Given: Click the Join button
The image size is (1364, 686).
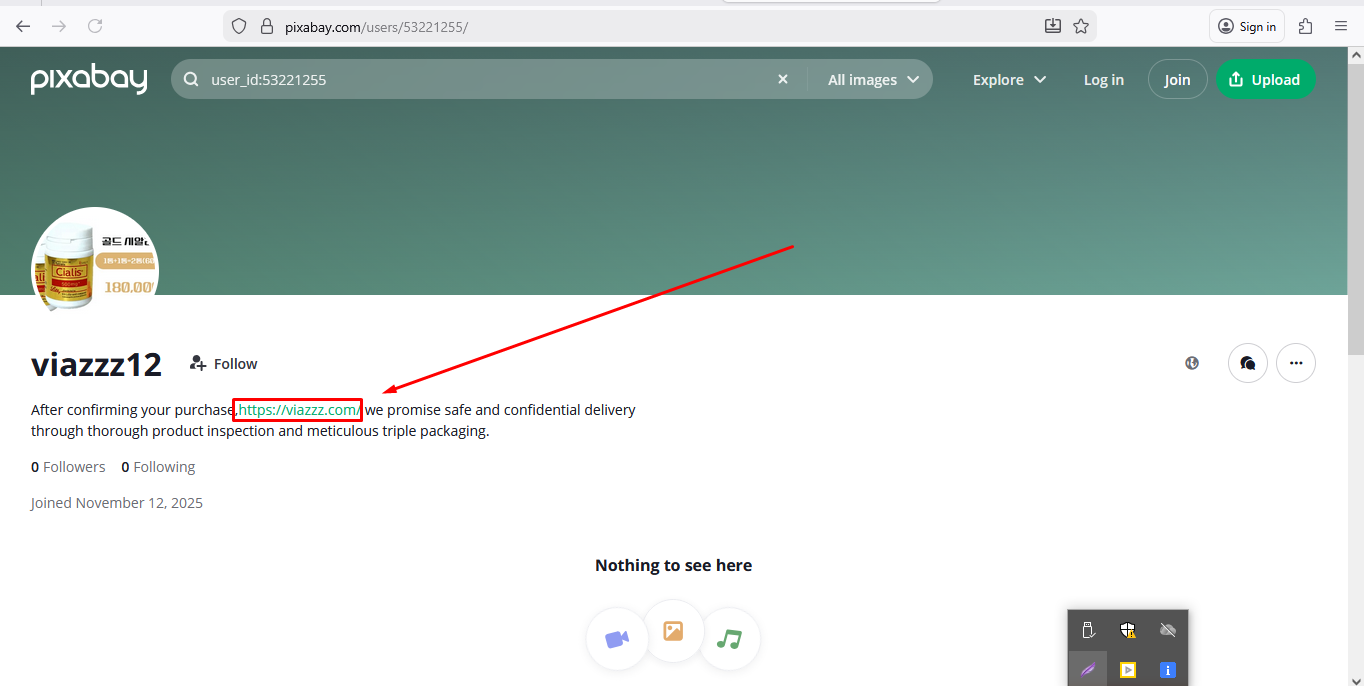Looking at the screenshot, I should tap(1177, 80).
